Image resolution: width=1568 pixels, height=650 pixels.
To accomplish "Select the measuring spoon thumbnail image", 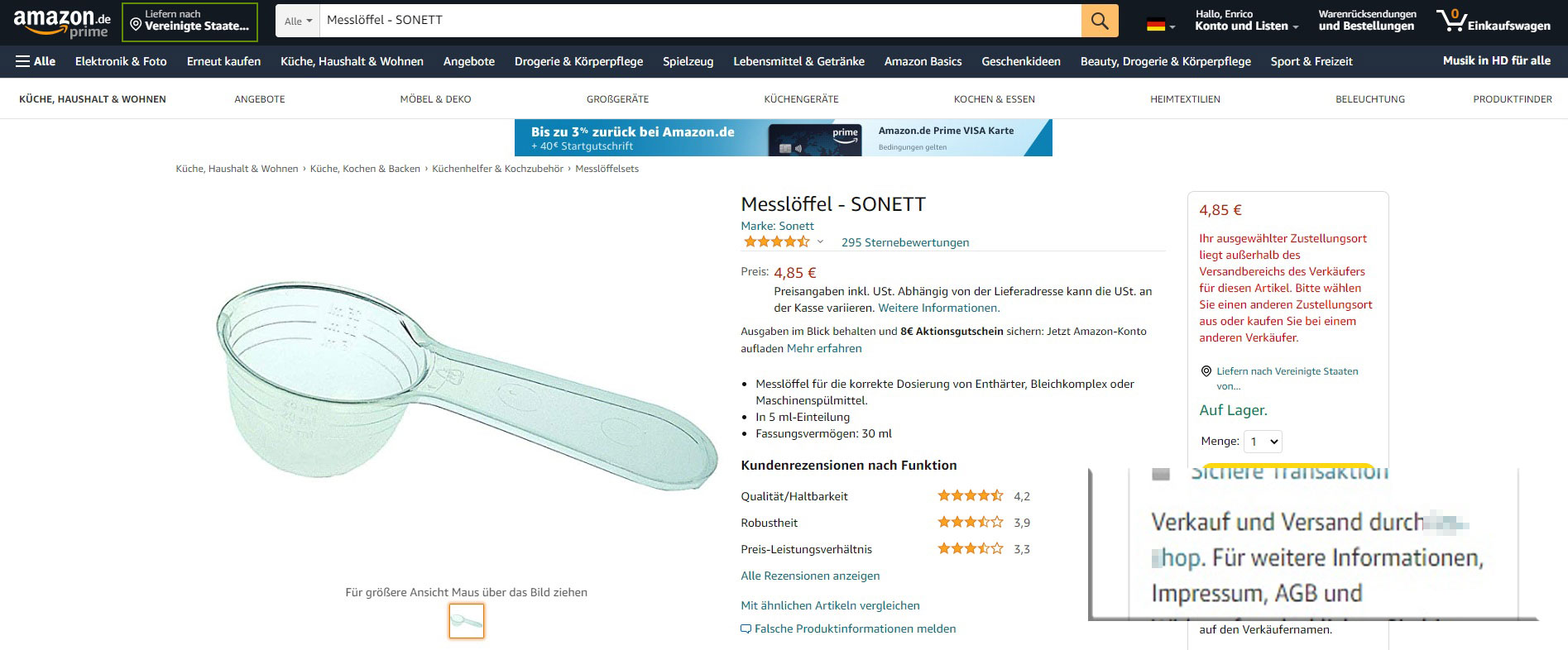I will tap(467, 621).
